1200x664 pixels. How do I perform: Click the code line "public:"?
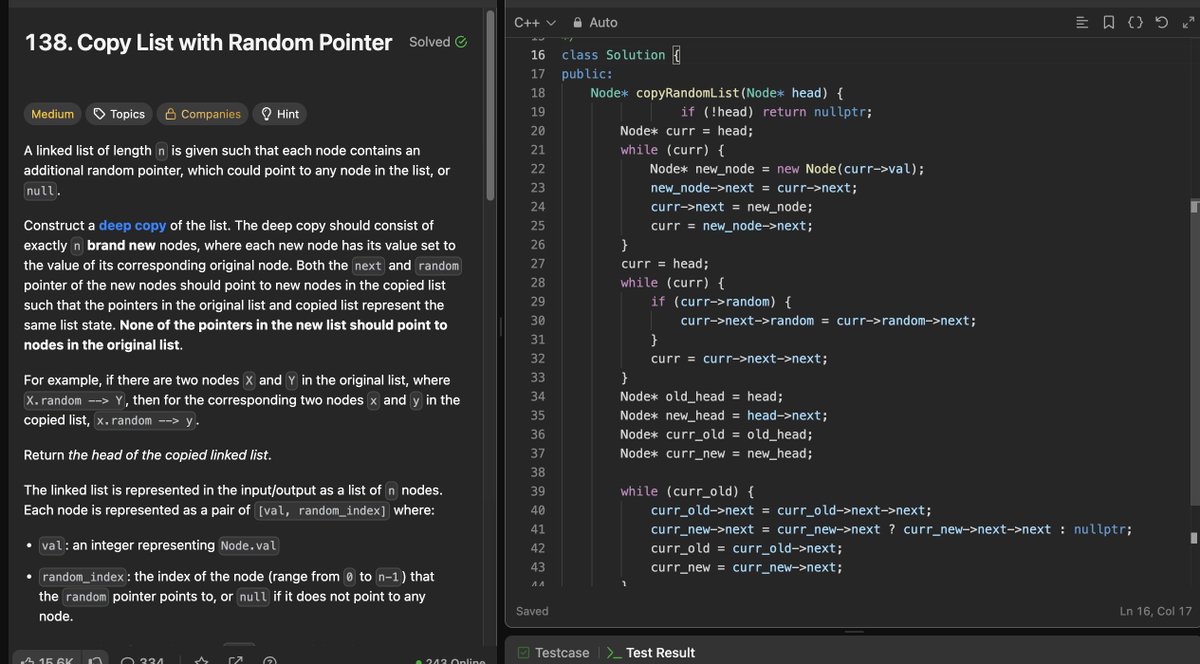587,74
